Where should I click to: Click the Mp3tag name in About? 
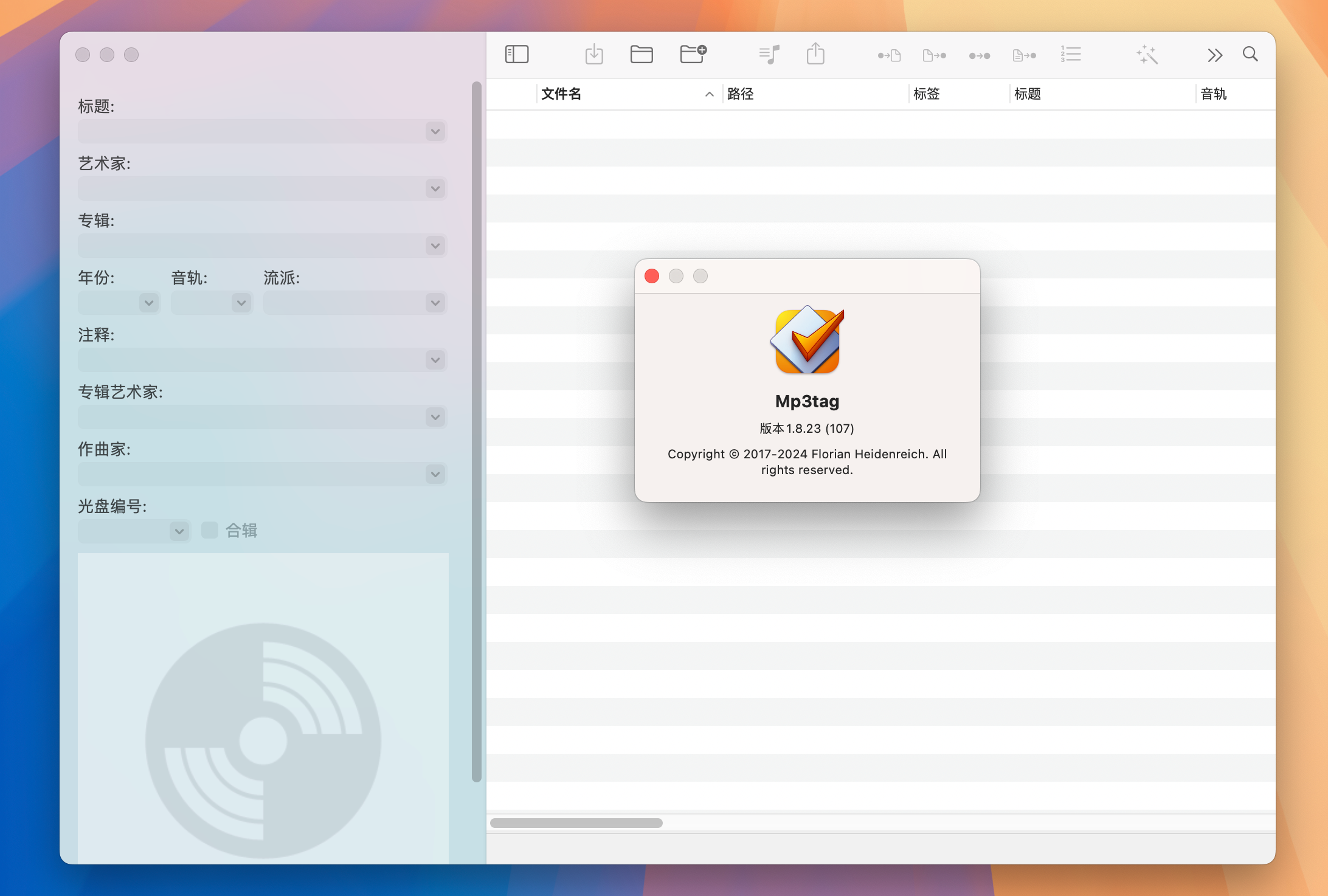pos(808,402)
